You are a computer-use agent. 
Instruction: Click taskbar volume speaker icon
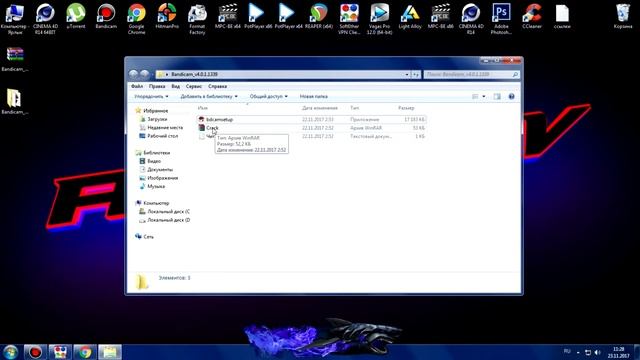click(x=598, y=352)
